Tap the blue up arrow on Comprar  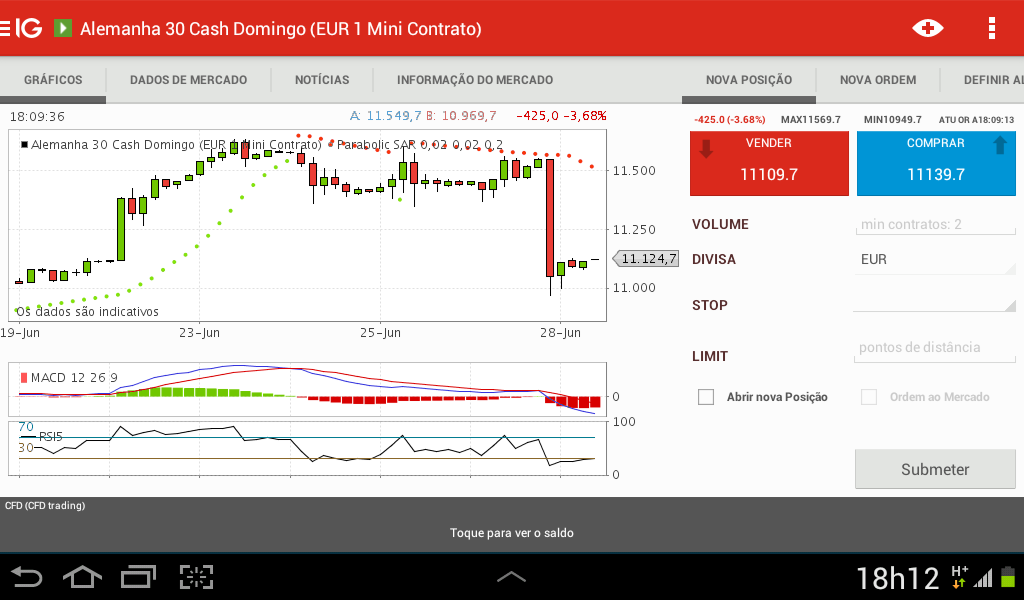1000,145
